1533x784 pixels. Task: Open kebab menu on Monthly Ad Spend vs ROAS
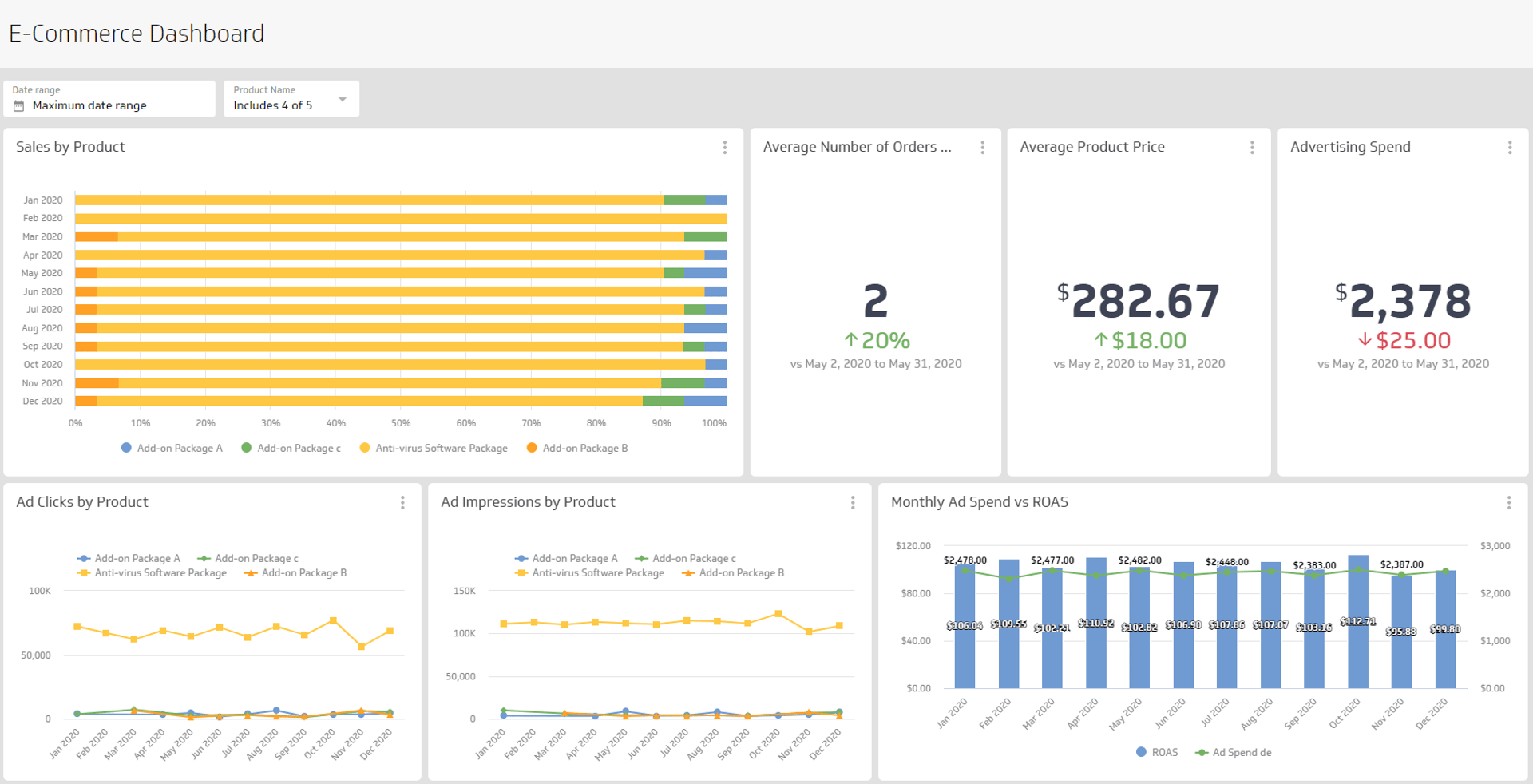[x=1510, y=503]
